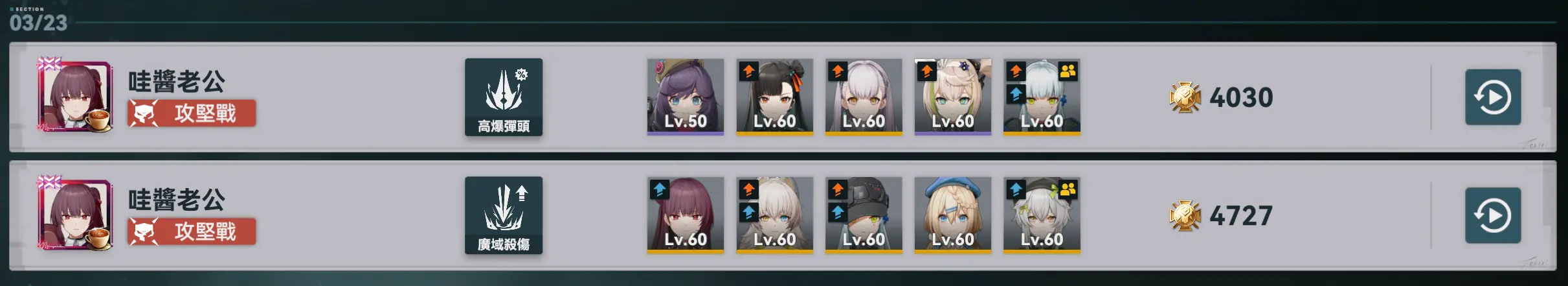Open support-marked white-haired character in first row
The width and height of the screenshot is (1568, 286).
click(1042, 97)
